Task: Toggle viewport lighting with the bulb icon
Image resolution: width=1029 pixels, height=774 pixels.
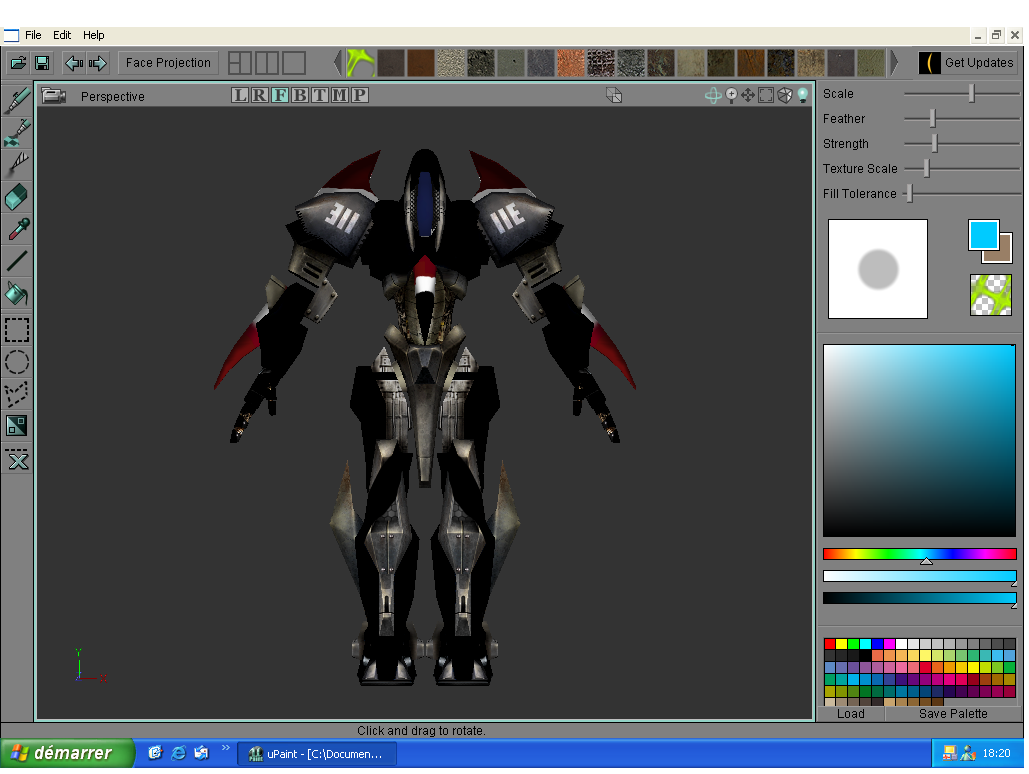Action: pos(801,95)
